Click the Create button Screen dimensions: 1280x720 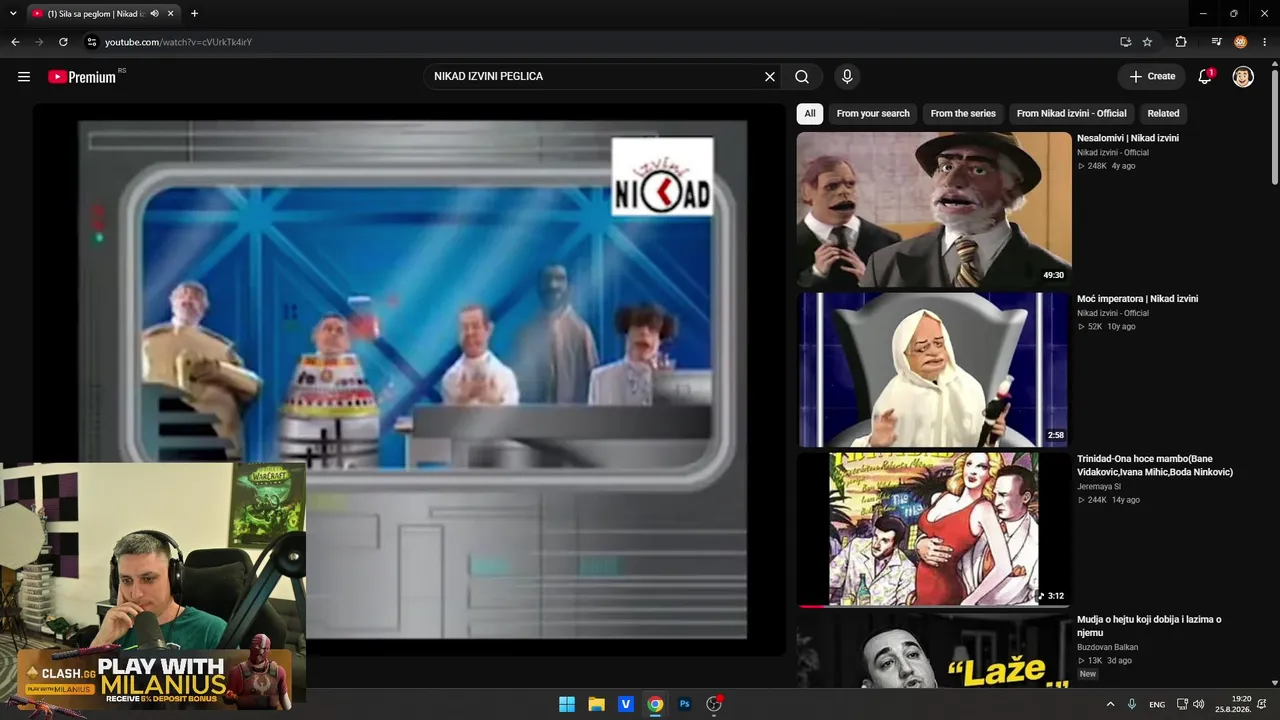[x=1152, y=76]
